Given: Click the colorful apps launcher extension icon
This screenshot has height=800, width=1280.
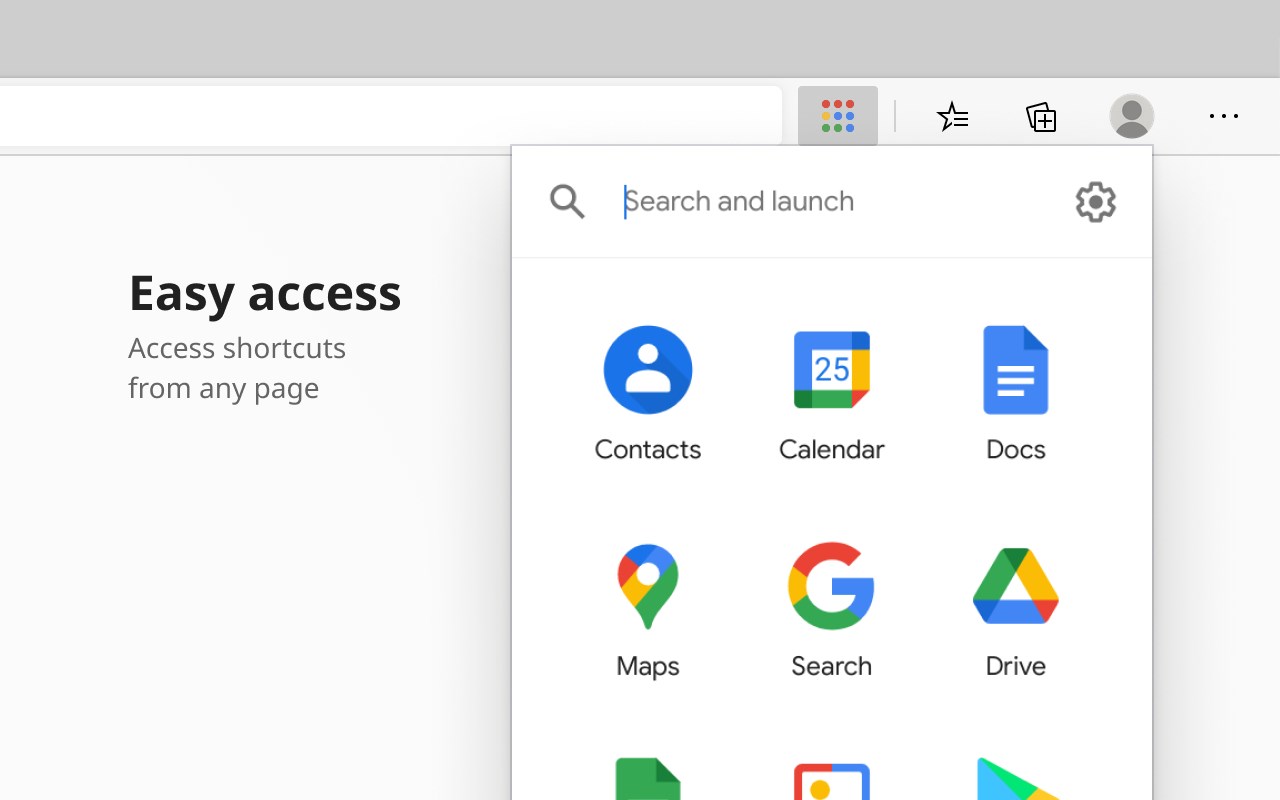Looking at the screenshot, I should 838,116.
